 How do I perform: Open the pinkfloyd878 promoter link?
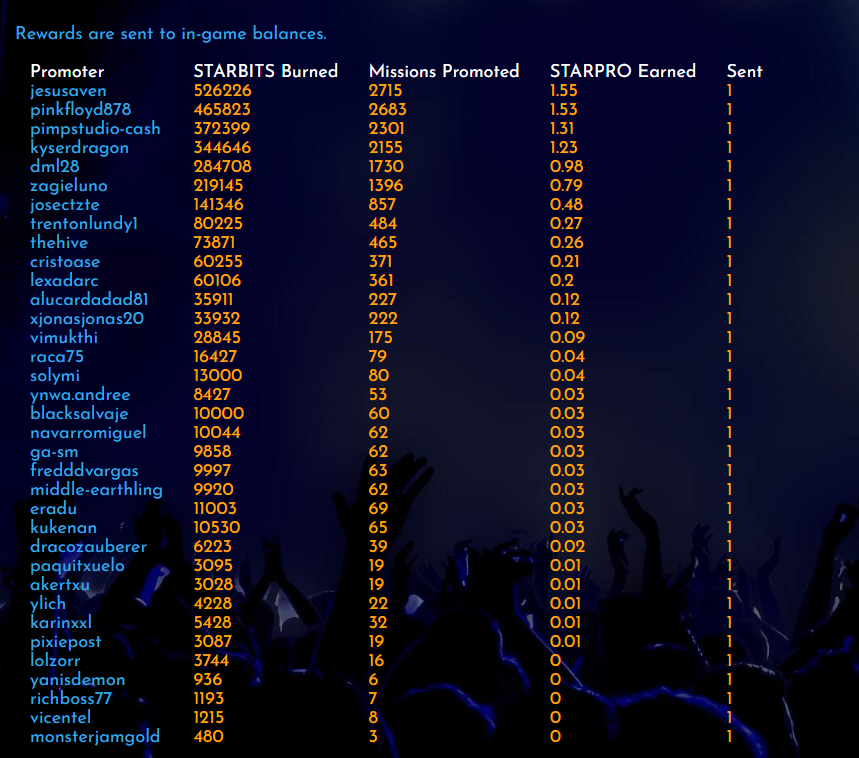(81, 110)
